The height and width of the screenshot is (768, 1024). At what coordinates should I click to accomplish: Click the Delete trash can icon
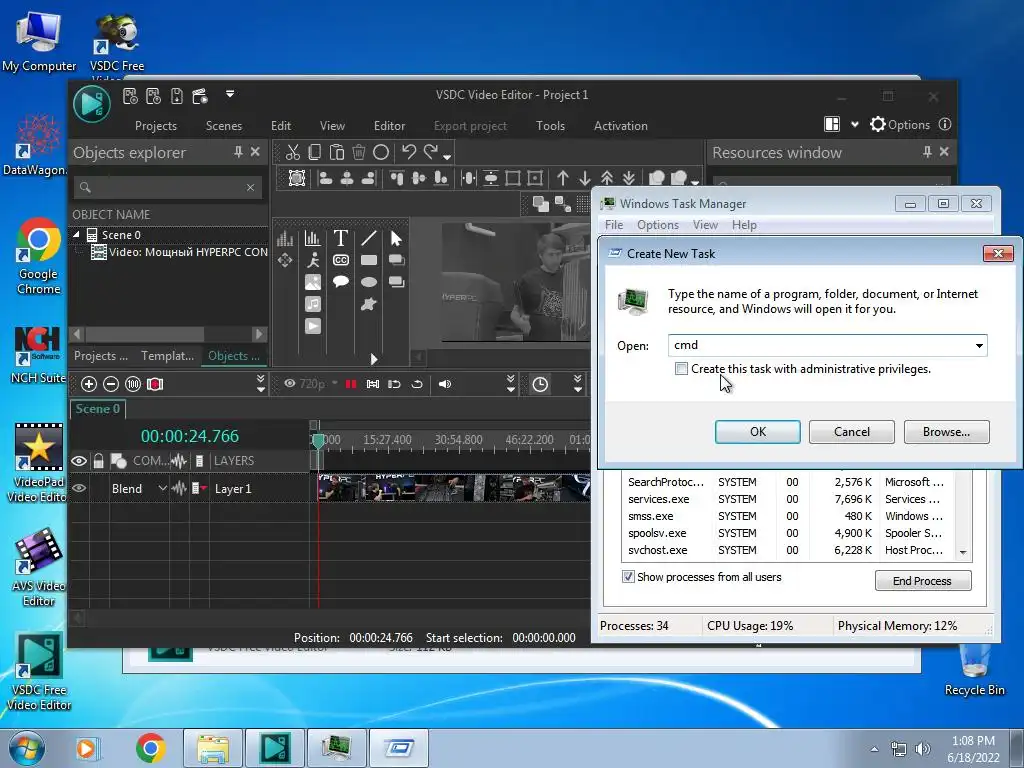[x=359, y=153]
